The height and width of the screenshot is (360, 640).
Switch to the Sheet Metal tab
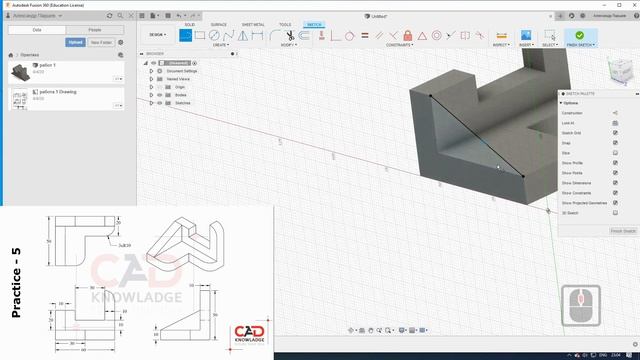coord(253,24)
